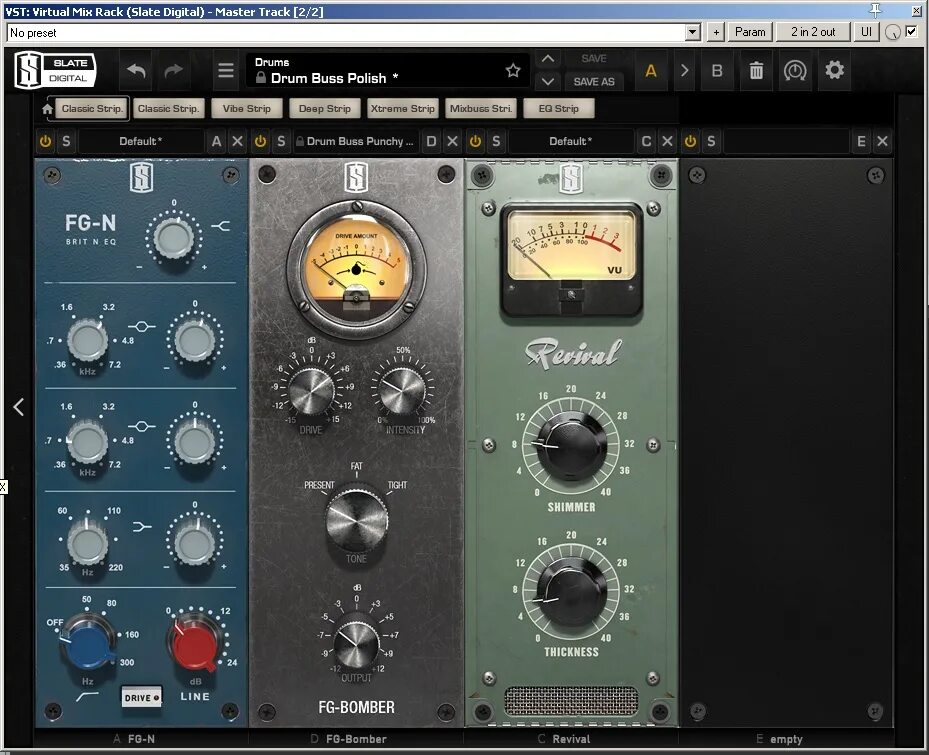
Task: Open the No preset dropdown
Action: point(692,31)
